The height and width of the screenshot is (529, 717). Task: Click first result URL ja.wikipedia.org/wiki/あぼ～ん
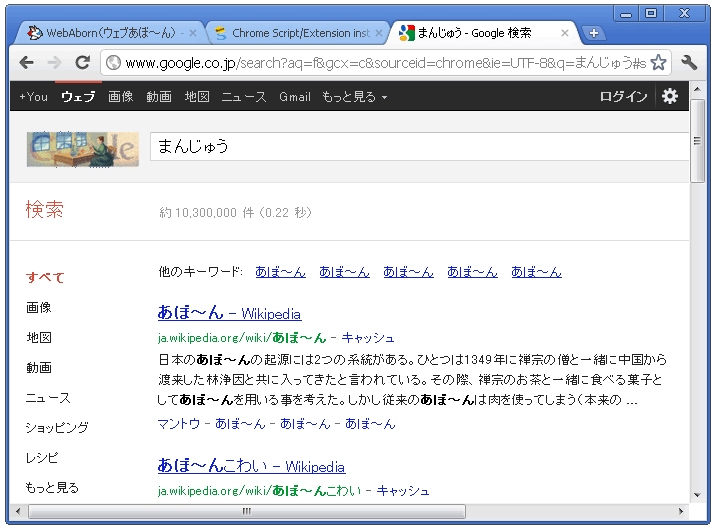[242, 338]
